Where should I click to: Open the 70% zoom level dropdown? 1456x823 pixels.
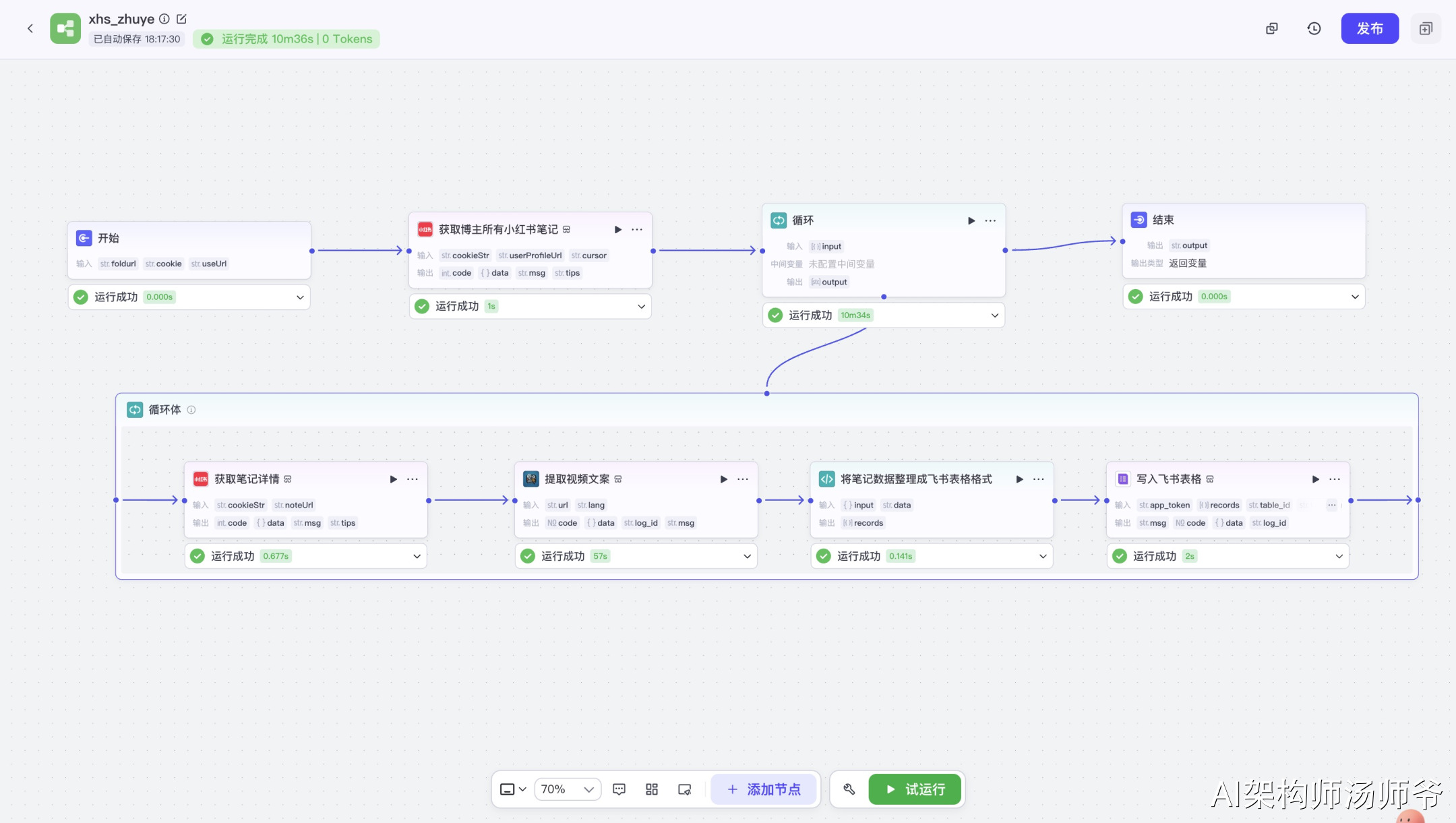567,789
